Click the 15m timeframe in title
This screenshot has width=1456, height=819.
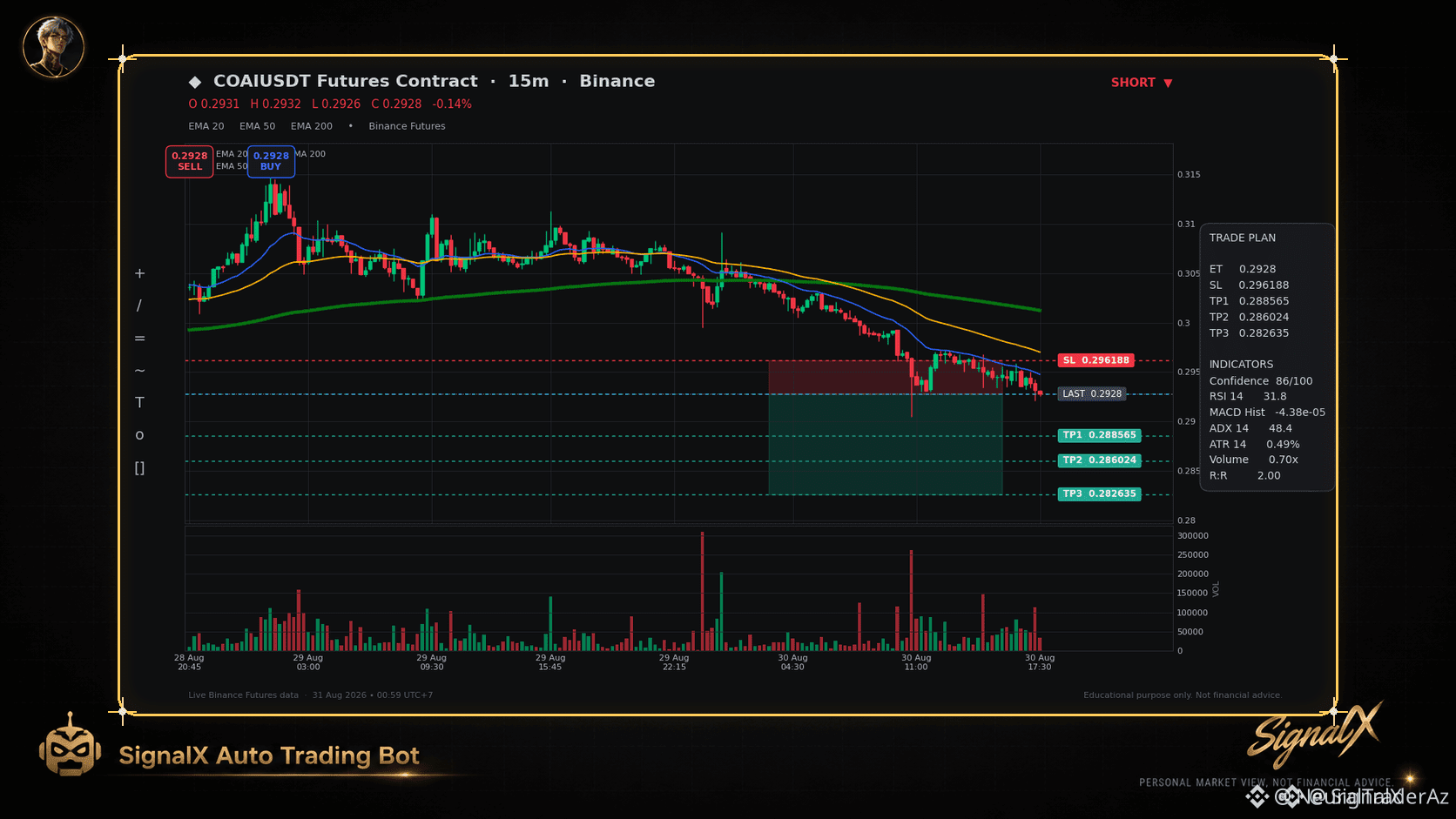(x=529, y=81)
